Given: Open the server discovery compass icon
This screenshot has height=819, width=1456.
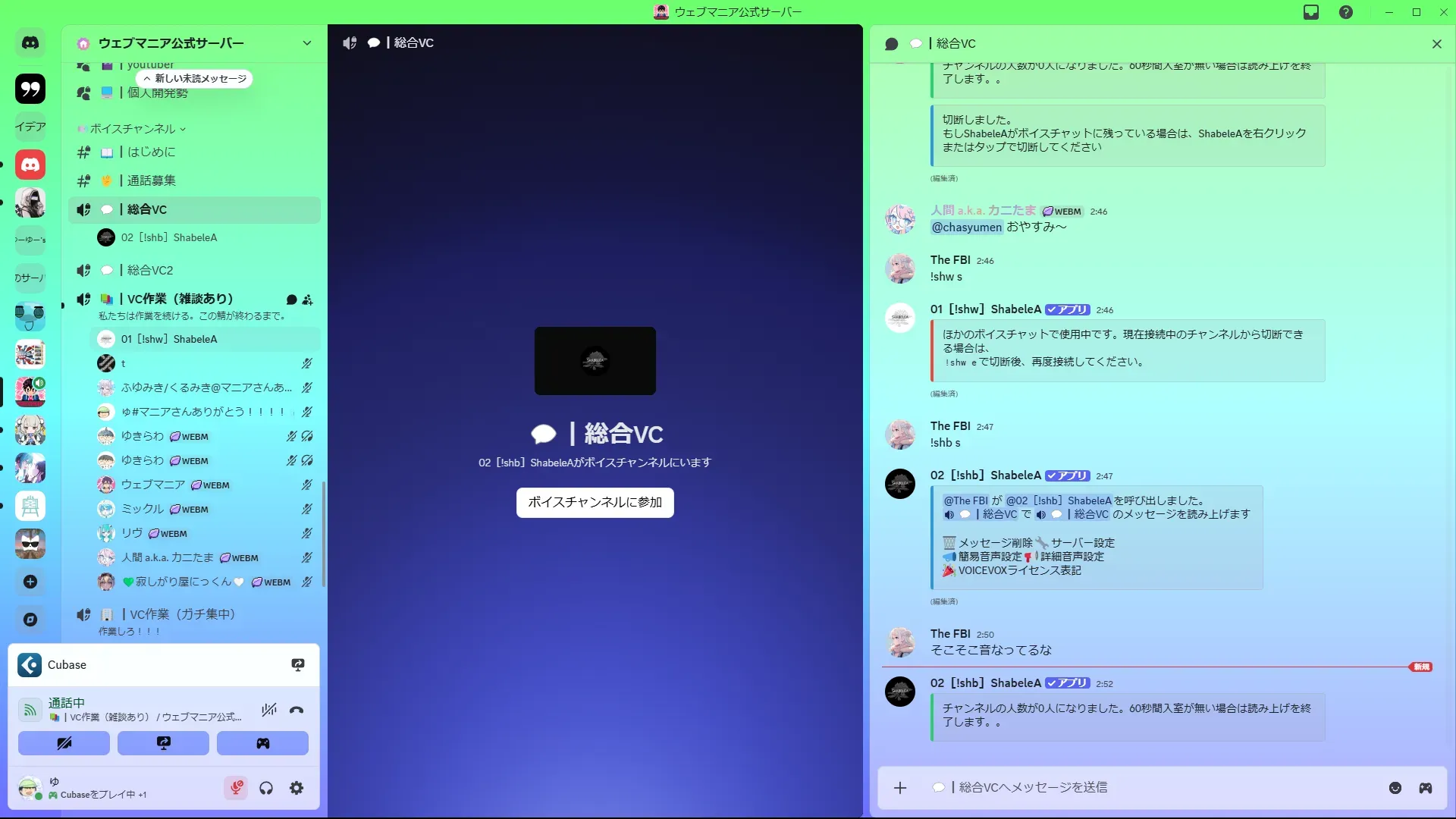Looking at the screenshot, I should 30,620.
